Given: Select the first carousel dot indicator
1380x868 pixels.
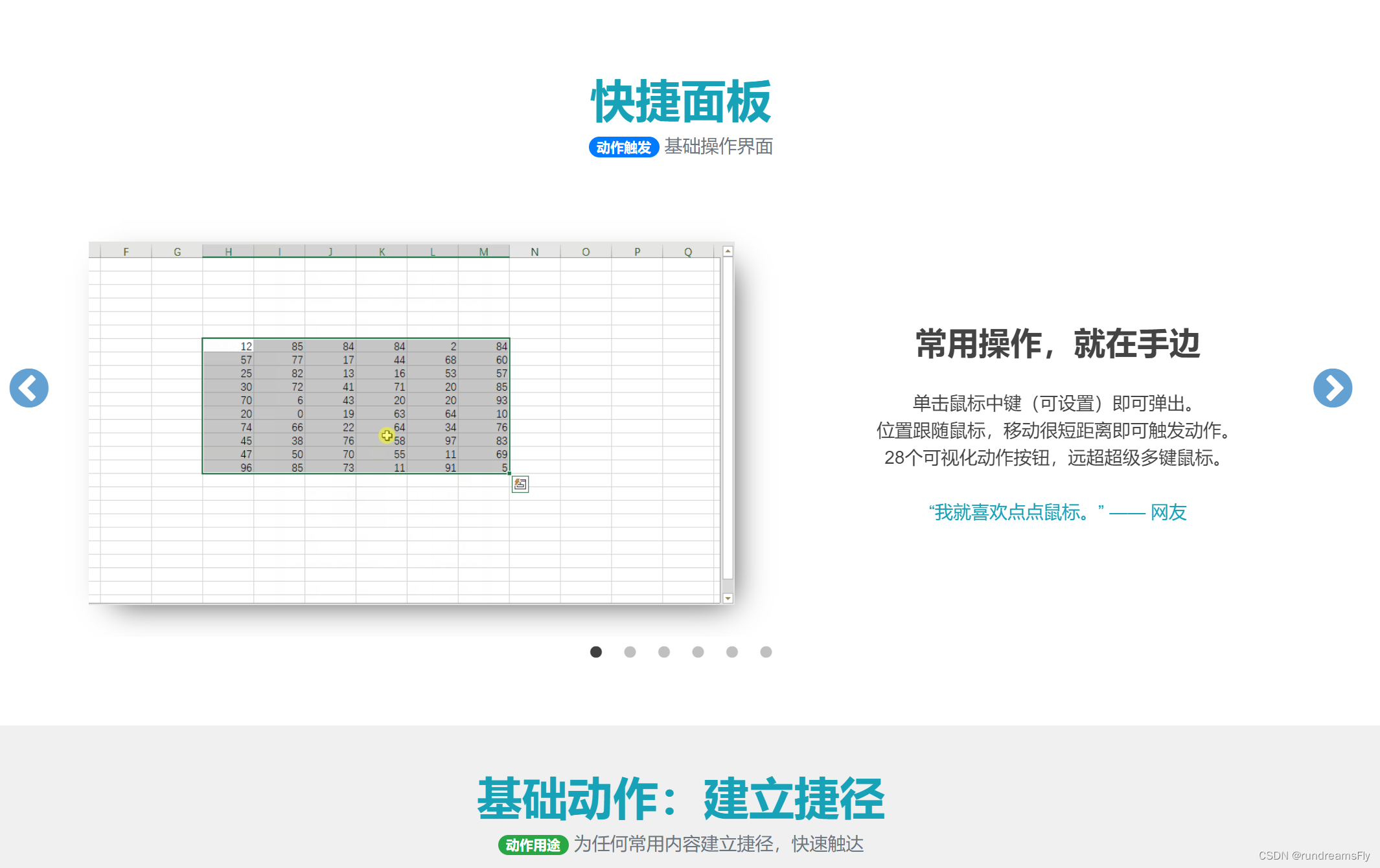Looking at the screenshot, I should [596, 652].
